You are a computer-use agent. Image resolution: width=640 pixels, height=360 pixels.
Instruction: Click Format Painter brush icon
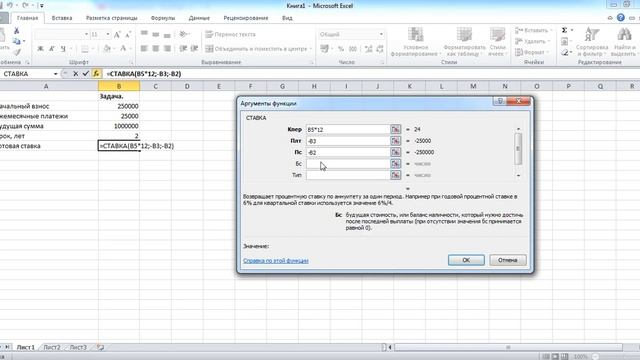point(17,52)
